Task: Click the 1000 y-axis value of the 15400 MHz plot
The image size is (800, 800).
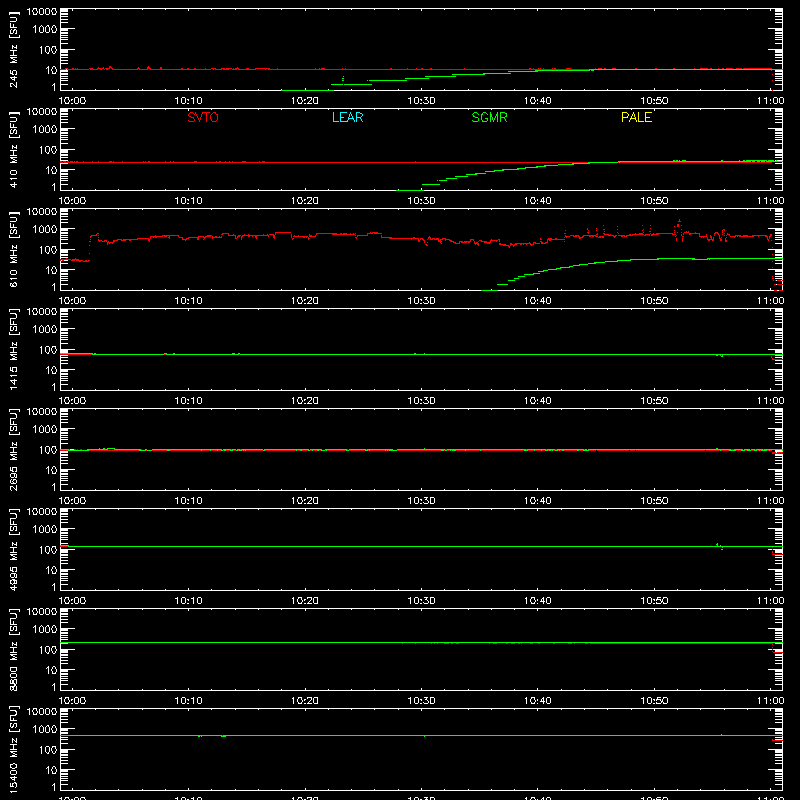Action: click(45, 730)
